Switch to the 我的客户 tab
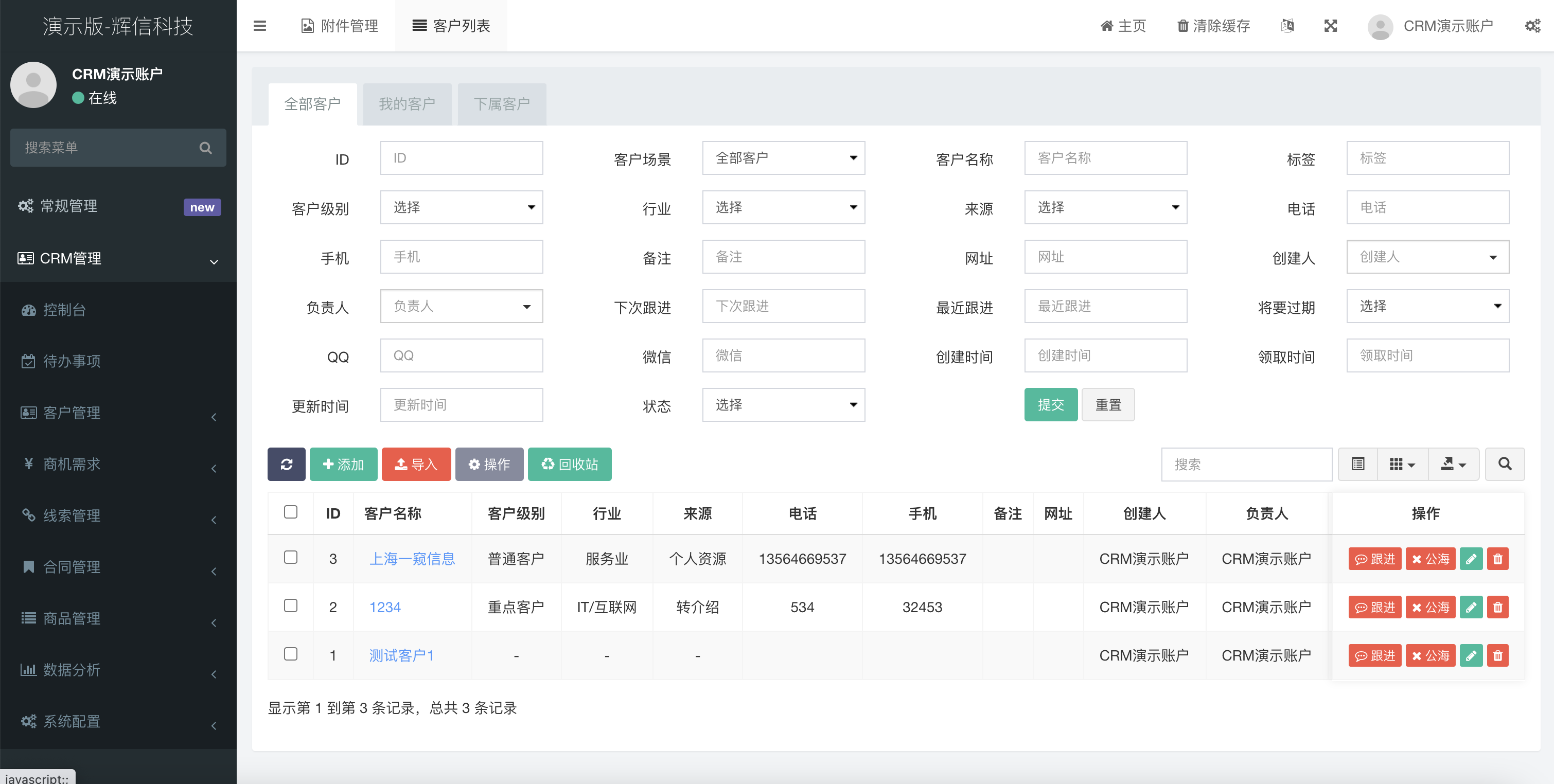 pos(407,104)
